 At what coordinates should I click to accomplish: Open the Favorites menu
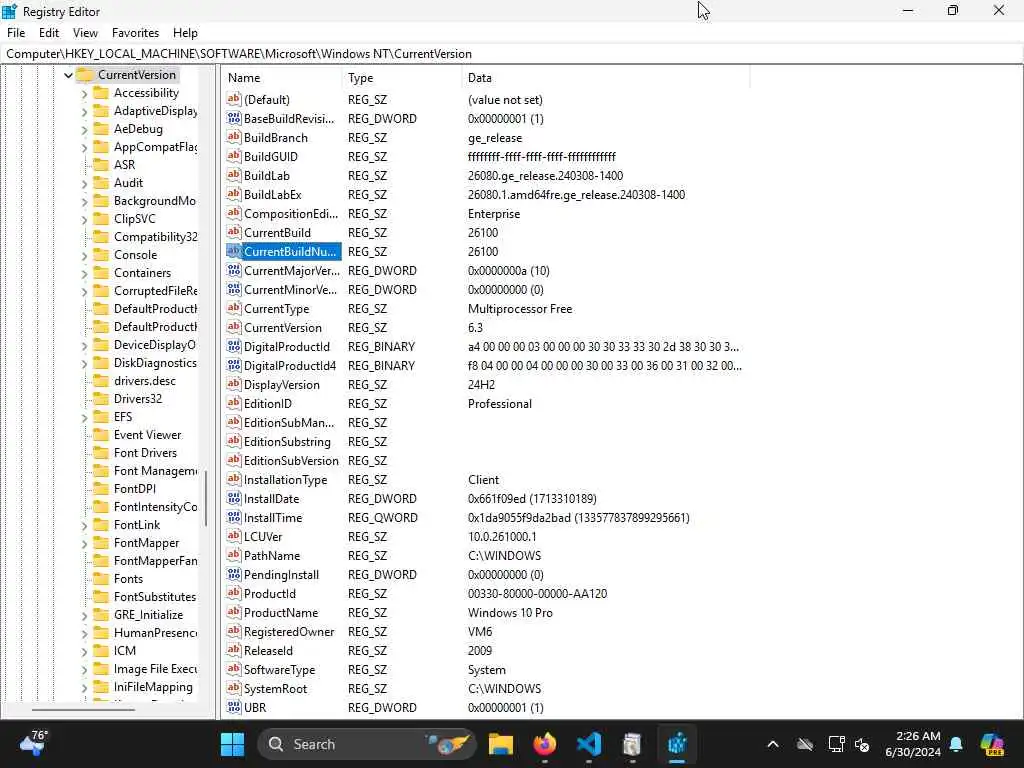pyautogui.click(x=135, y=33)
